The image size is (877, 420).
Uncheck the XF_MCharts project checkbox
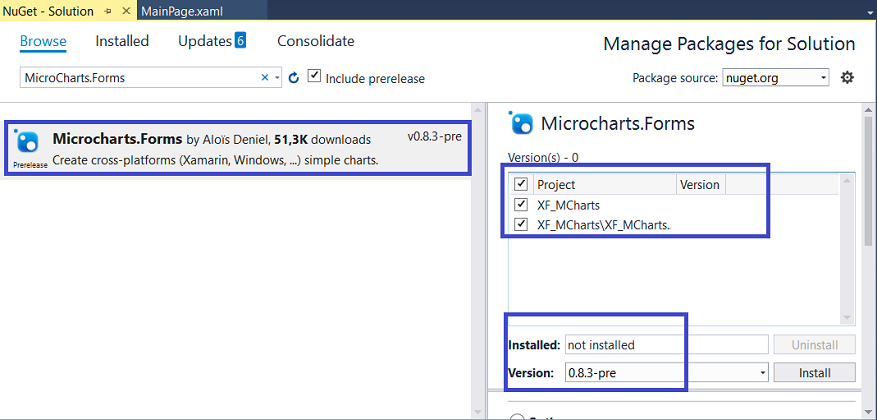coord(520,204)
